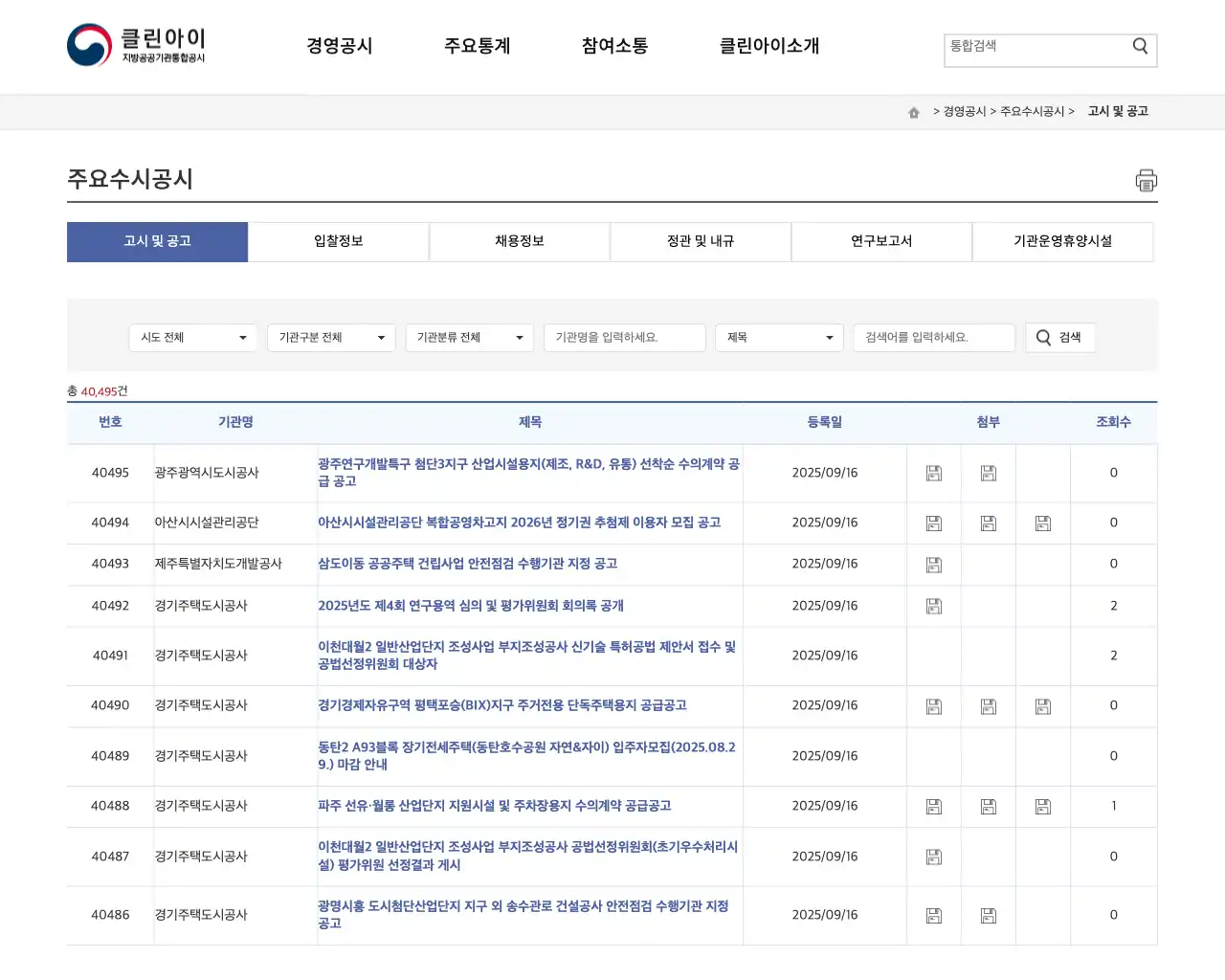Click the 기관명을 입력하세요 input field
The image size is (1225, 980).
(x=624, y=337)
